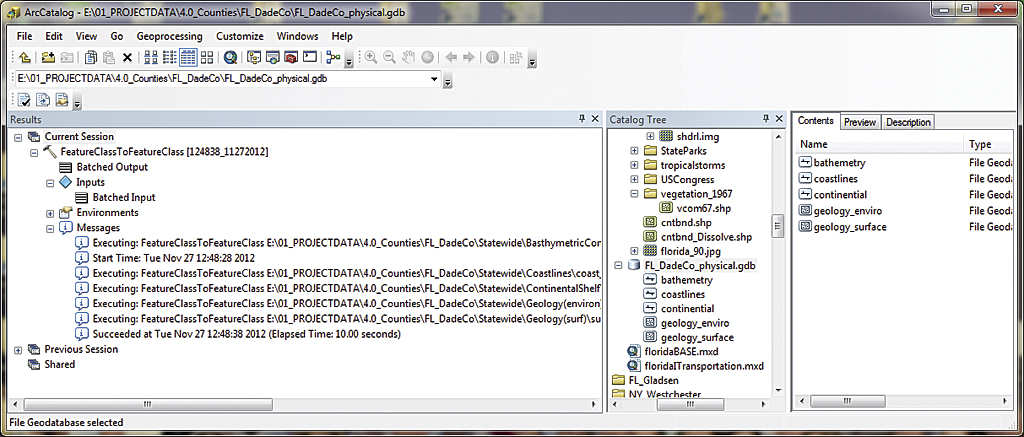Select geology_surface in the Contents list
Image resolution: width=1024 pixels, height=437 pixels.
[x=850, y=227]
